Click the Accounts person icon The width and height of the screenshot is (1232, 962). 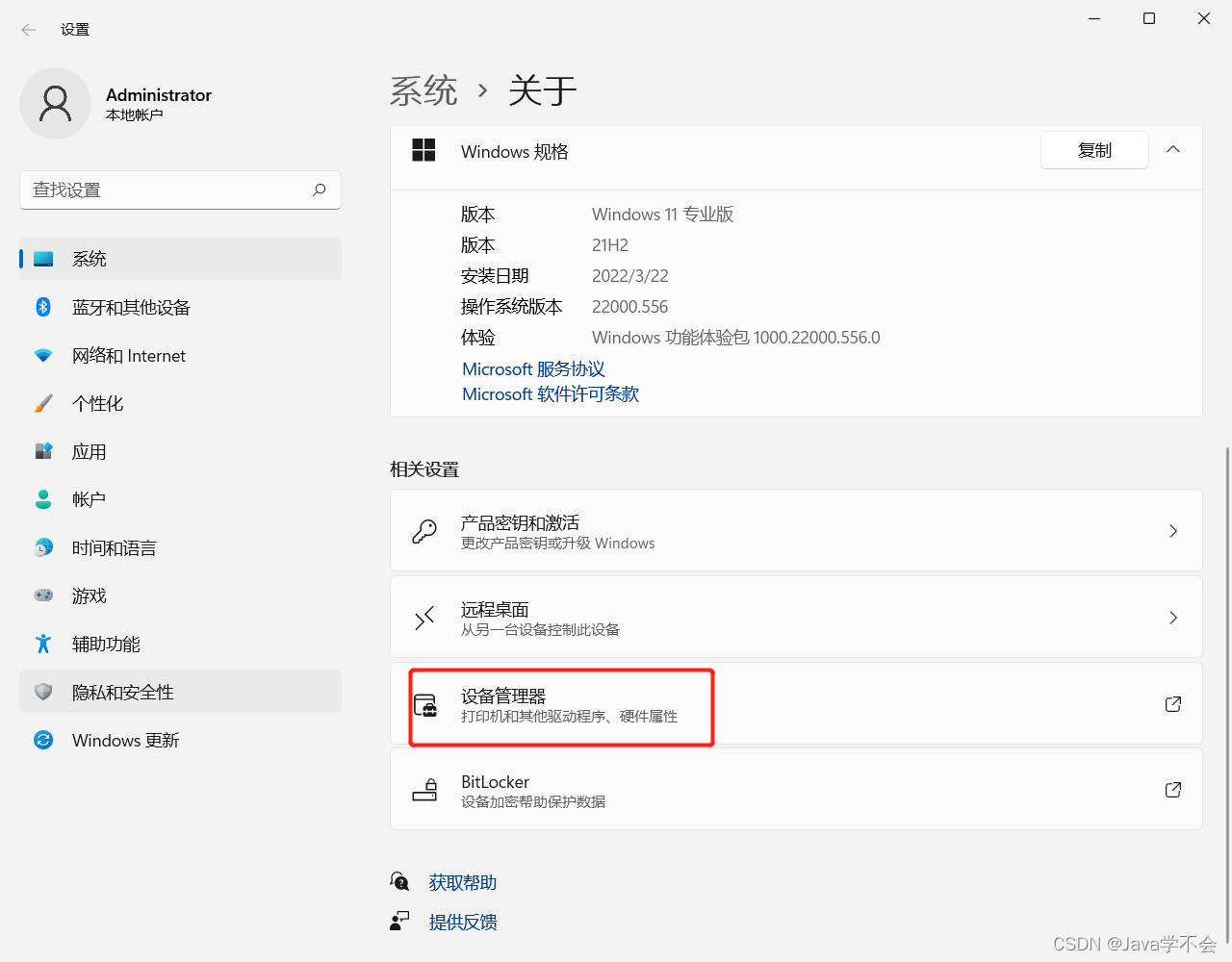pyautogui.click(x=43, y=499)
